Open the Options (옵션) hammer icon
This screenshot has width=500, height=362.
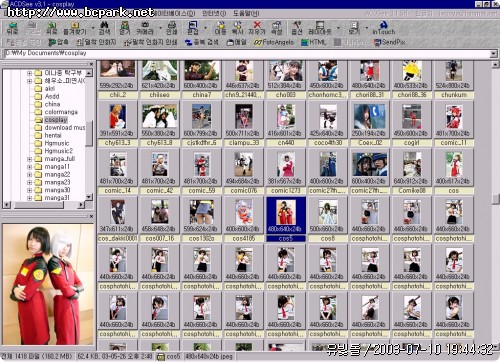click(x=297, y=28)
